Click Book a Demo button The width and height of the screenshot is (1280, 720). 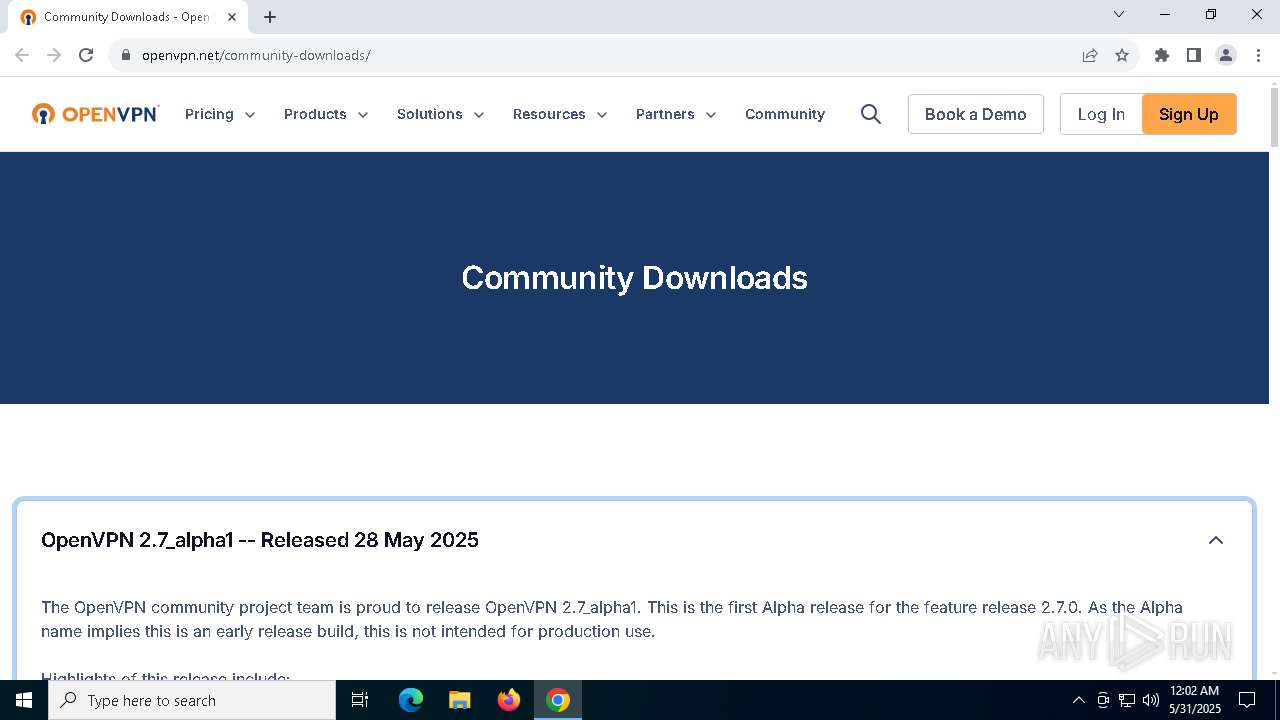tap(976, 114)
